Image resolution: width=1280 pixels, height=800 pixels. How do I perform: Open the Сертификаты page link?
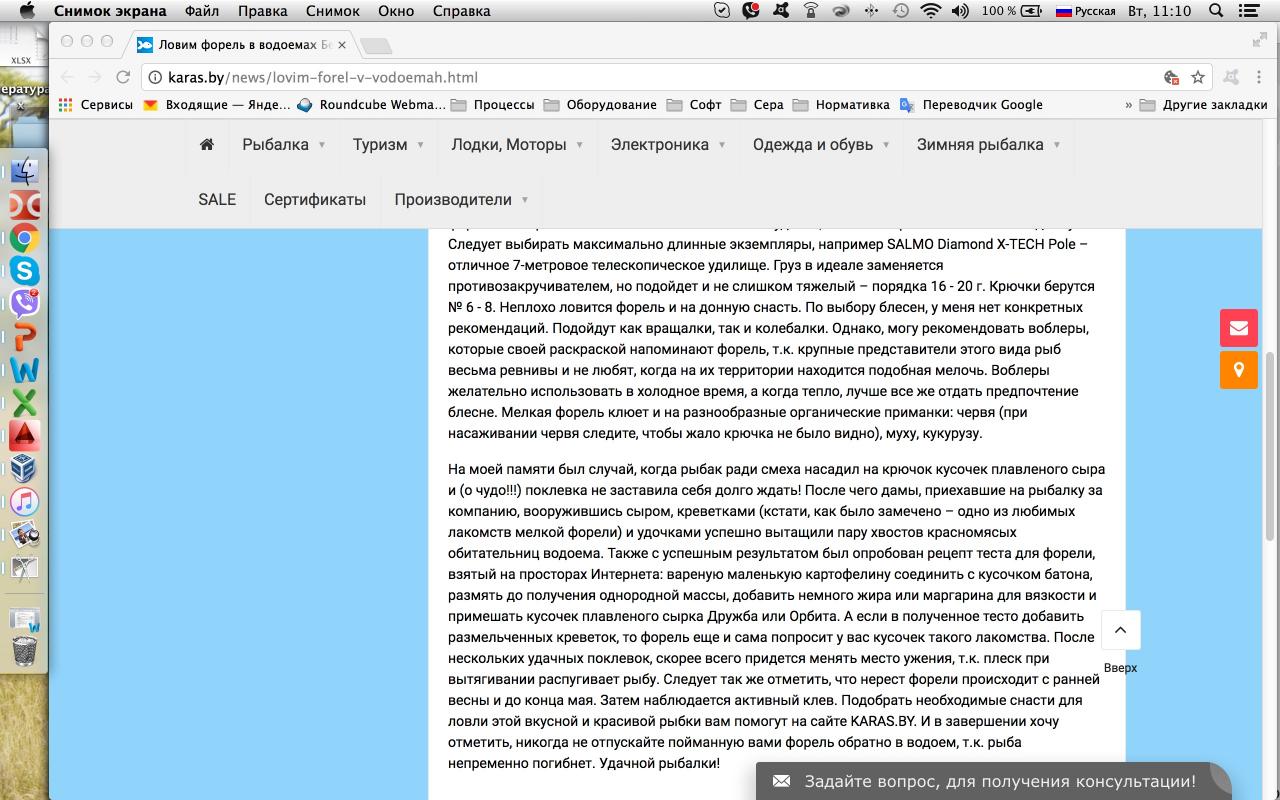[315, 199]
